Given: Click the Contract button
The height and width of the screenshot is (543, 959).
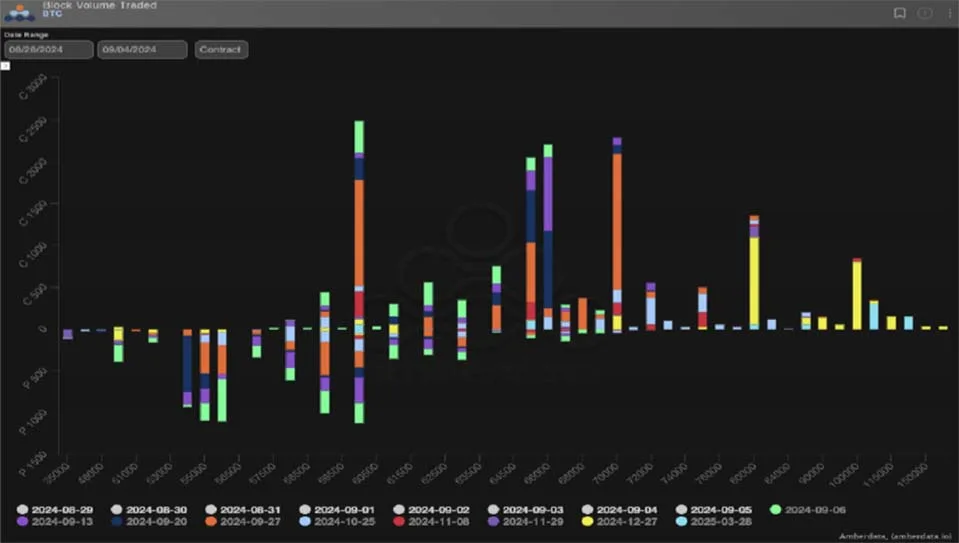Looking at the screenshot, I should point(221,50).
